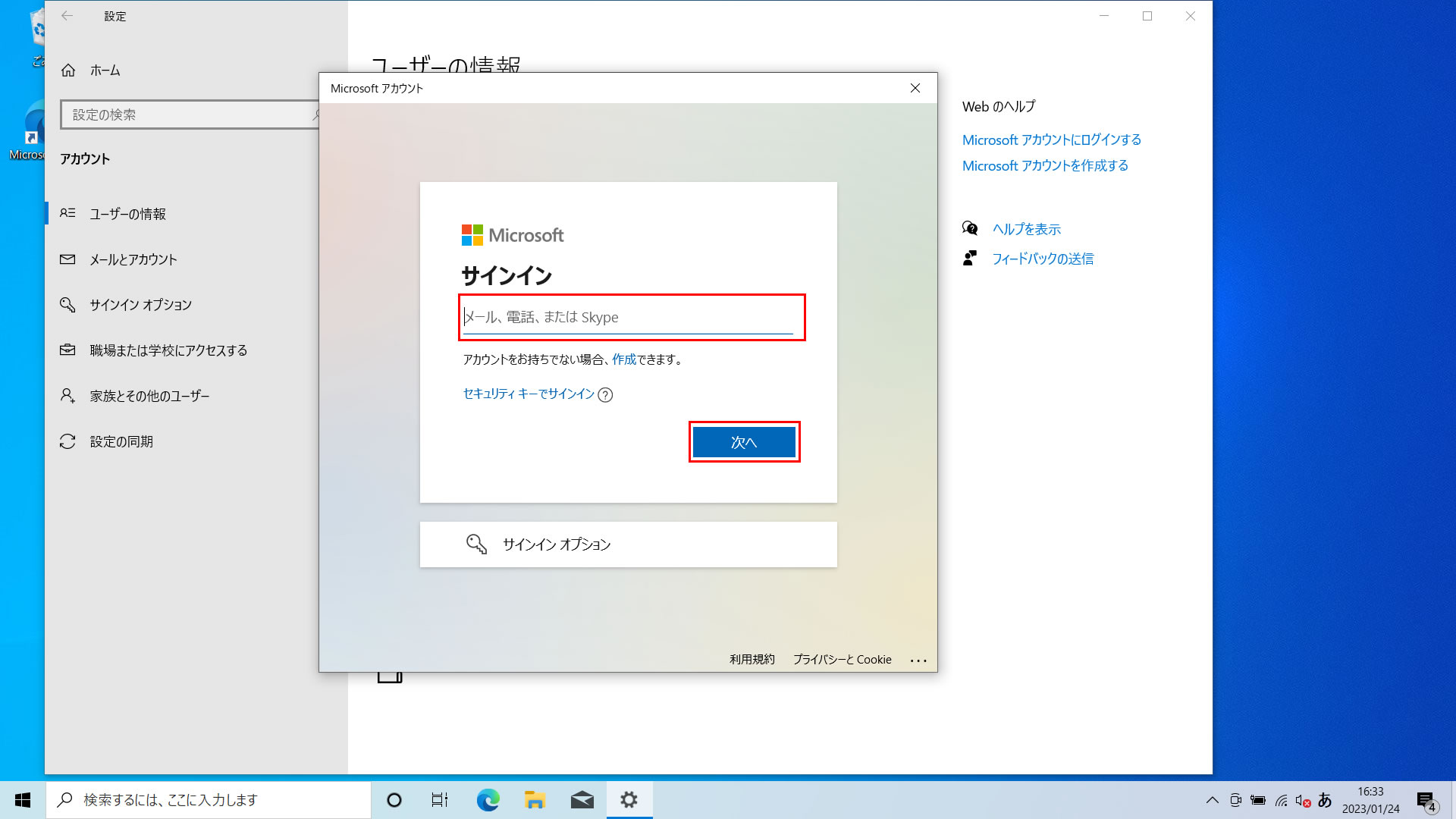
Task: Open Task View on taskbar
Action: tap(440, 800)
